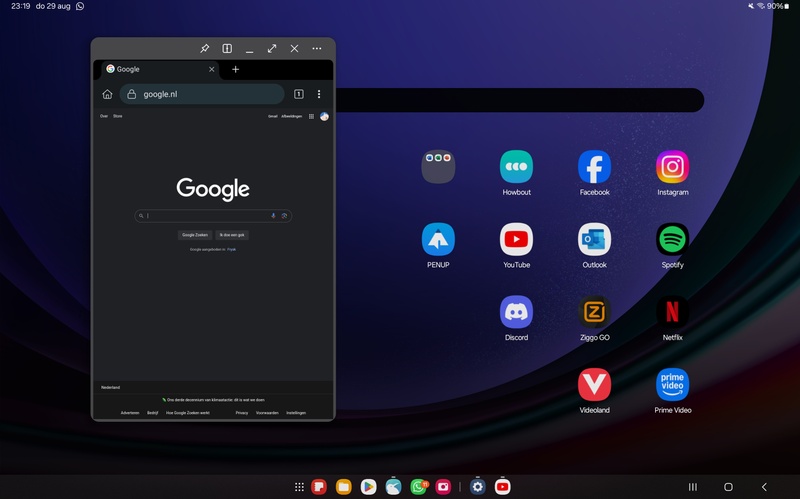Open the Google apps grid
800x499 pixels.
[311, 116]
